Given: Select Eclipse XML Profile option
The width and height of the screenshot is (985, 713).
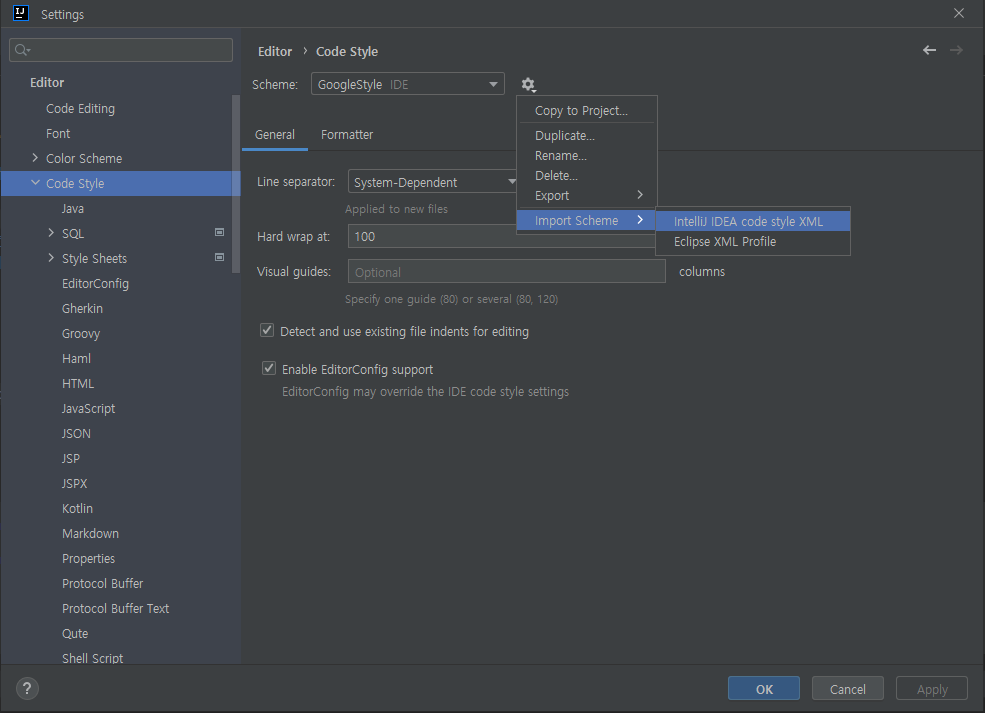Looking at the screenshot, I should pyautogui.click(x=753, y=241).
